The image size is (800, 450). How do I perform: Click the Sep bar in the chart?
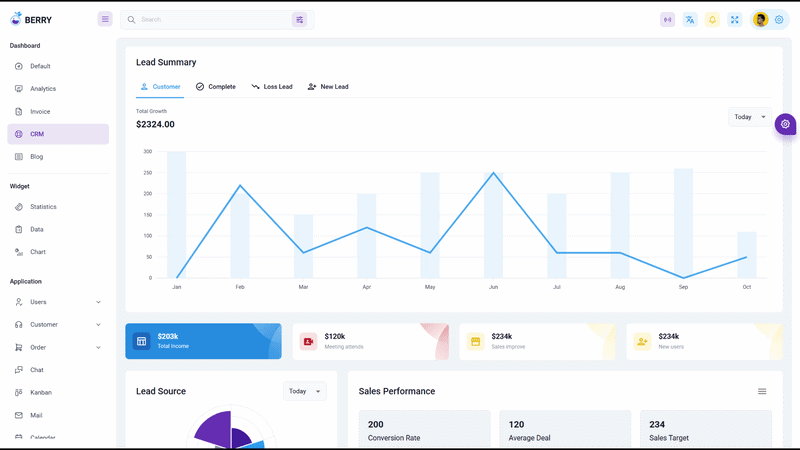click(x=684, y=223)
